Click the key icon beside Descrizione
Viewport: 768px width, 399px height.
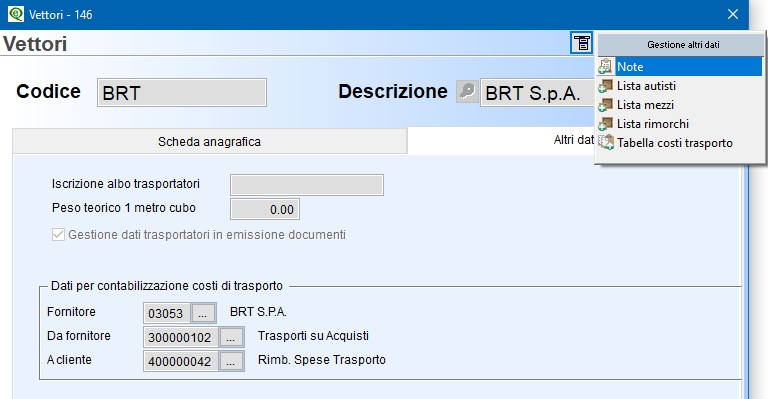click(467, 92)
